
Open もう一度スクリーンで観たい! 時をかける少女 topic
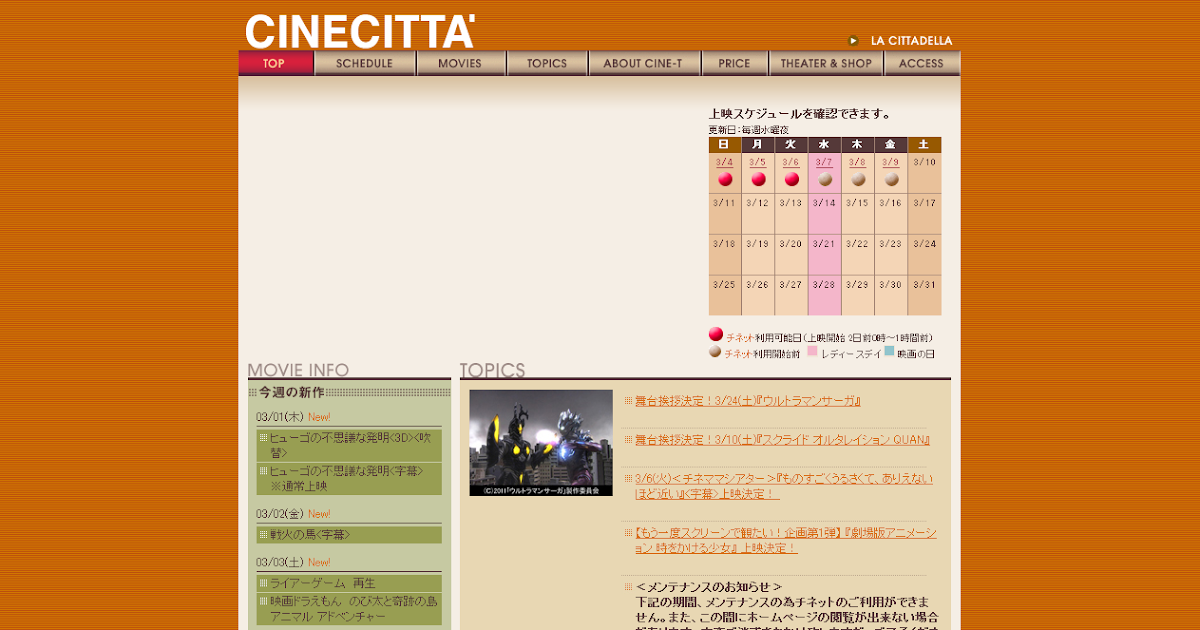tap(786, 540)
